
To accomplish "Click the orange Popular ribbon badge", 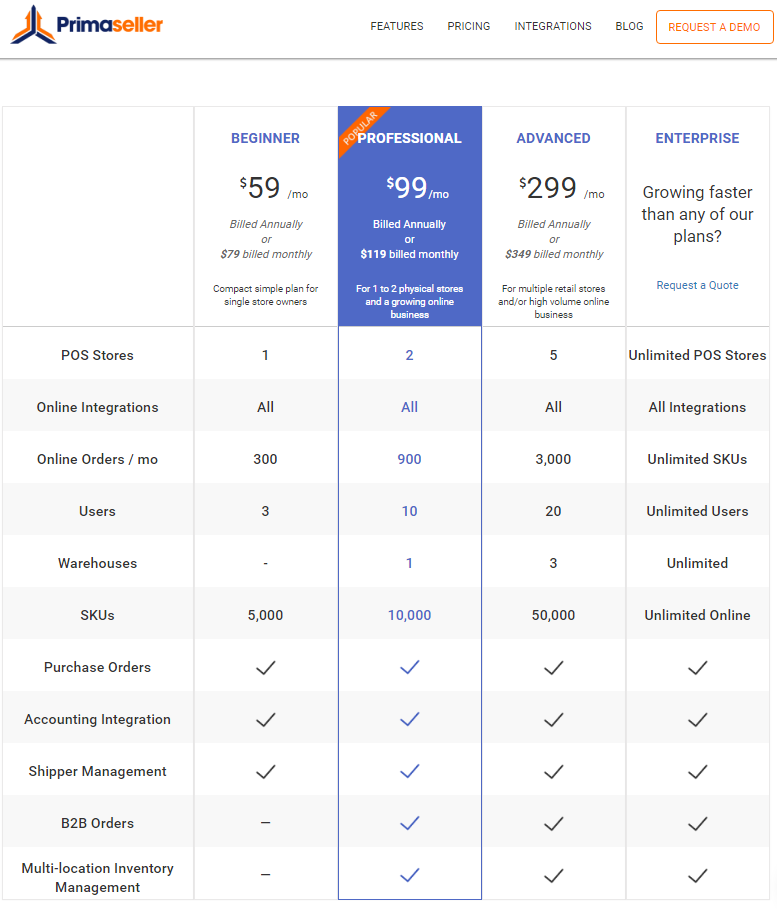I will [x=360, y=128].
